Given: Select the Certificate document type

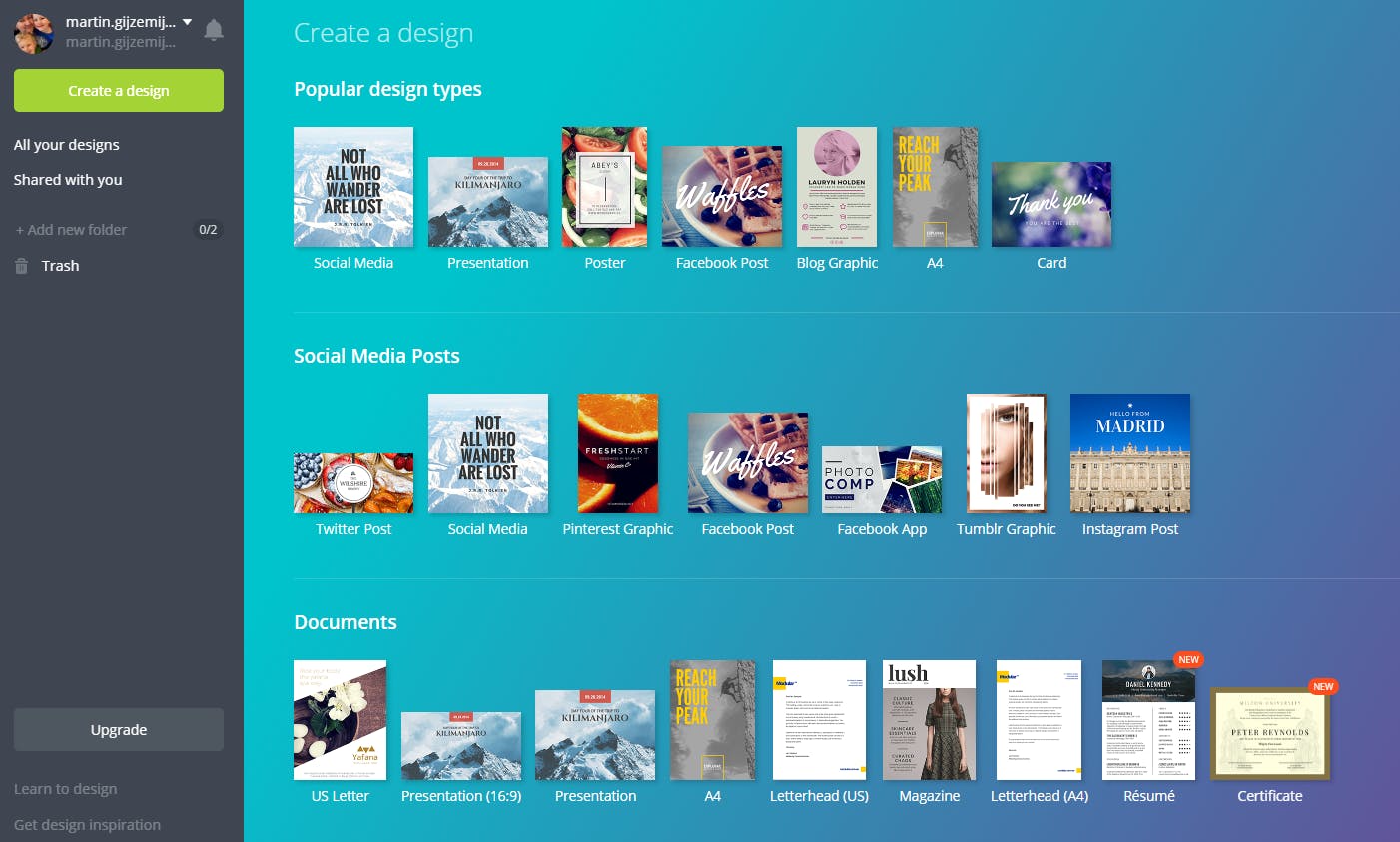Looking at the screenshot, I should coord(1270,733).
